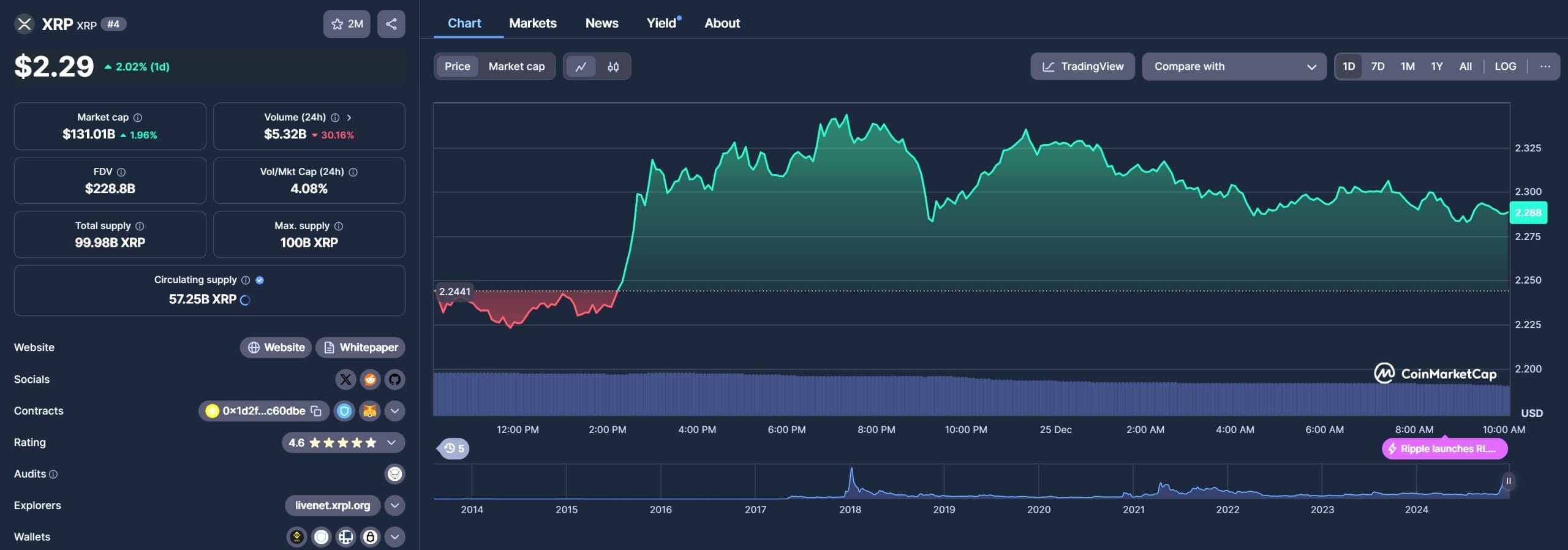1568x550 pixels.
Task: Open XRP's Reddit social link
Action: (x=370, y=380)
